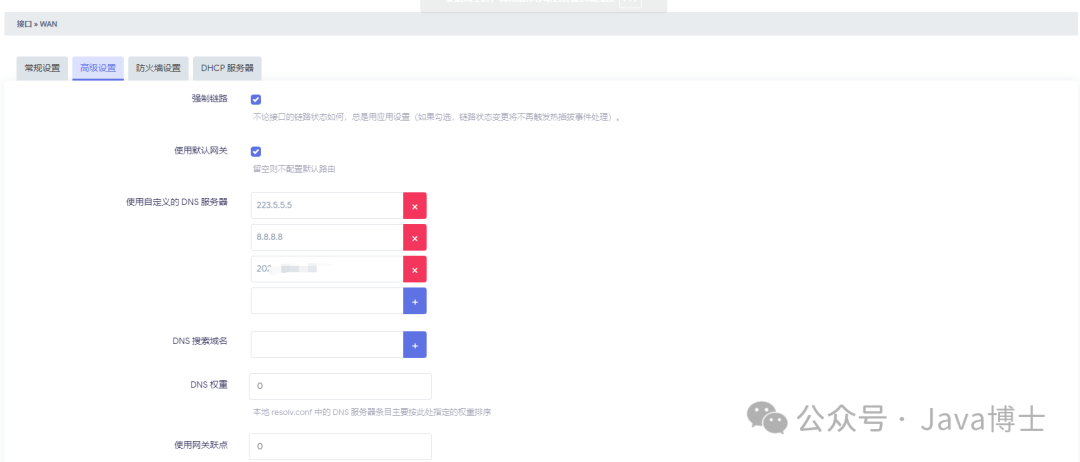The height and width of the screenshot is (462, 1080).
Task: Add a new custom DNS server row
Action: click(x=414, y=301)
